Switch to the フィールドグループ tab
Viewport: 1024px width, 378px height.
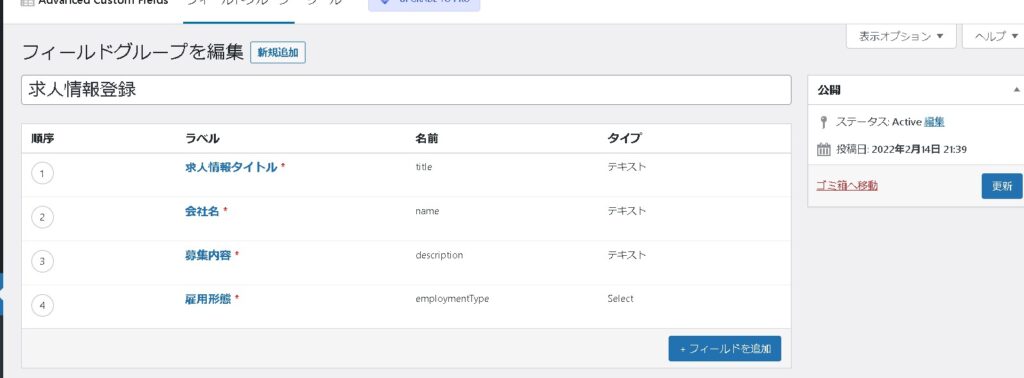(x=238, y=4)
